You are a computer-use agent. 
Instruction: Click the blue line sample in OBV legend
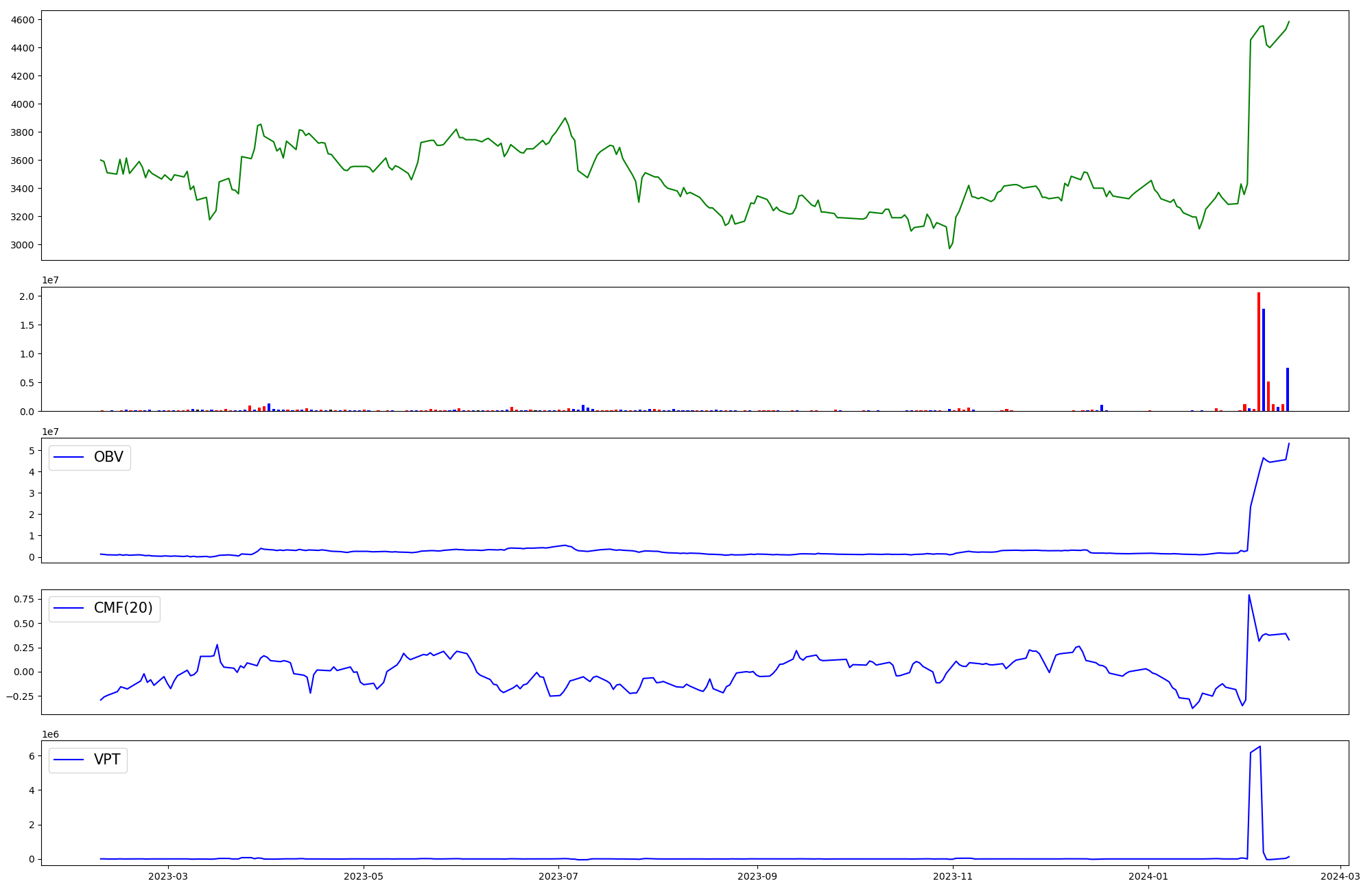69,458
